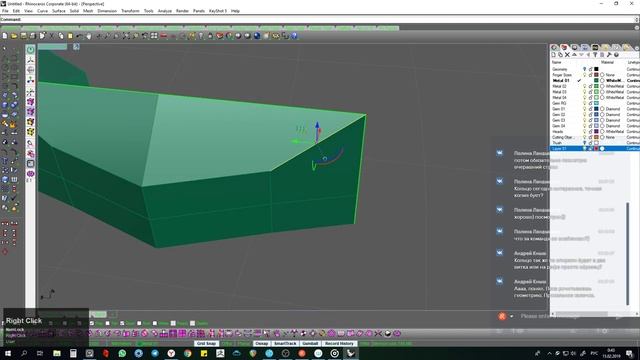Click the Cut scissors icon
This screenshot has width=640, height=360.
[51, 36]
